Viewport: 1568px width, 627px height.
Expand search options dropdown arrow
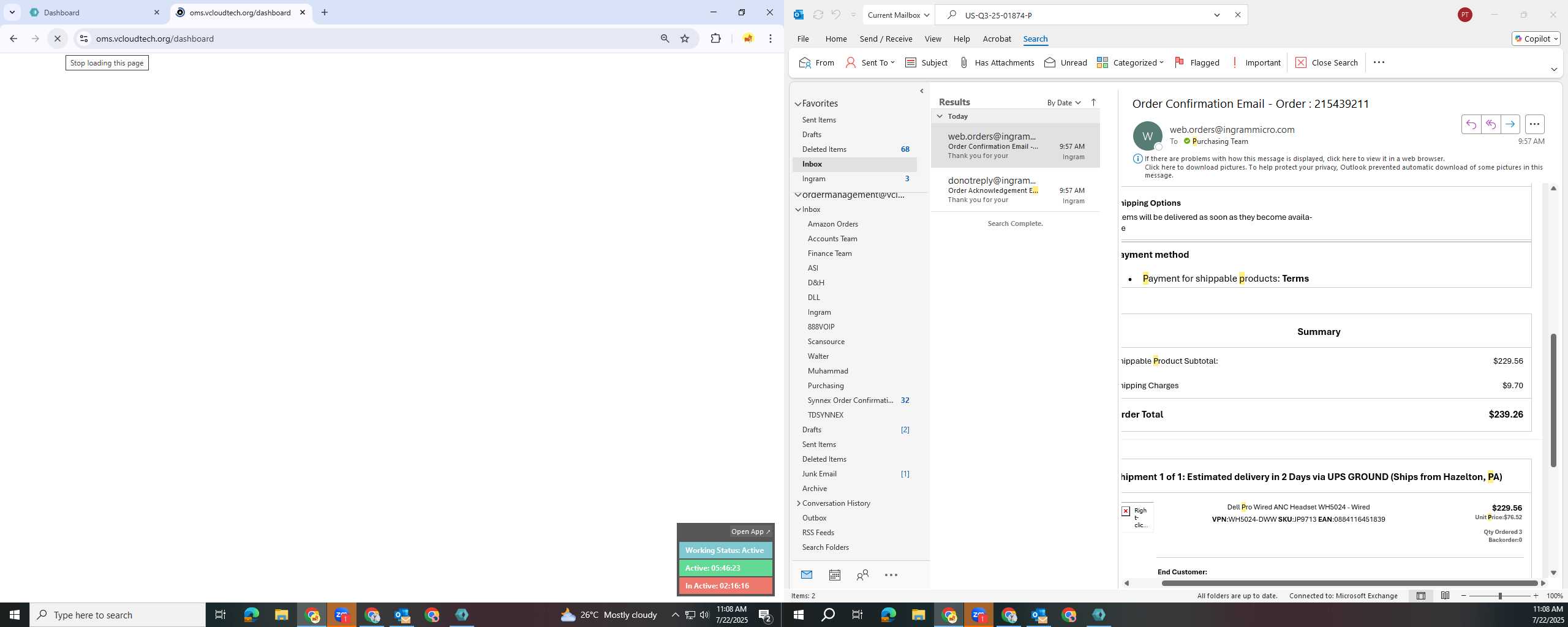[x=1216, y=15]
